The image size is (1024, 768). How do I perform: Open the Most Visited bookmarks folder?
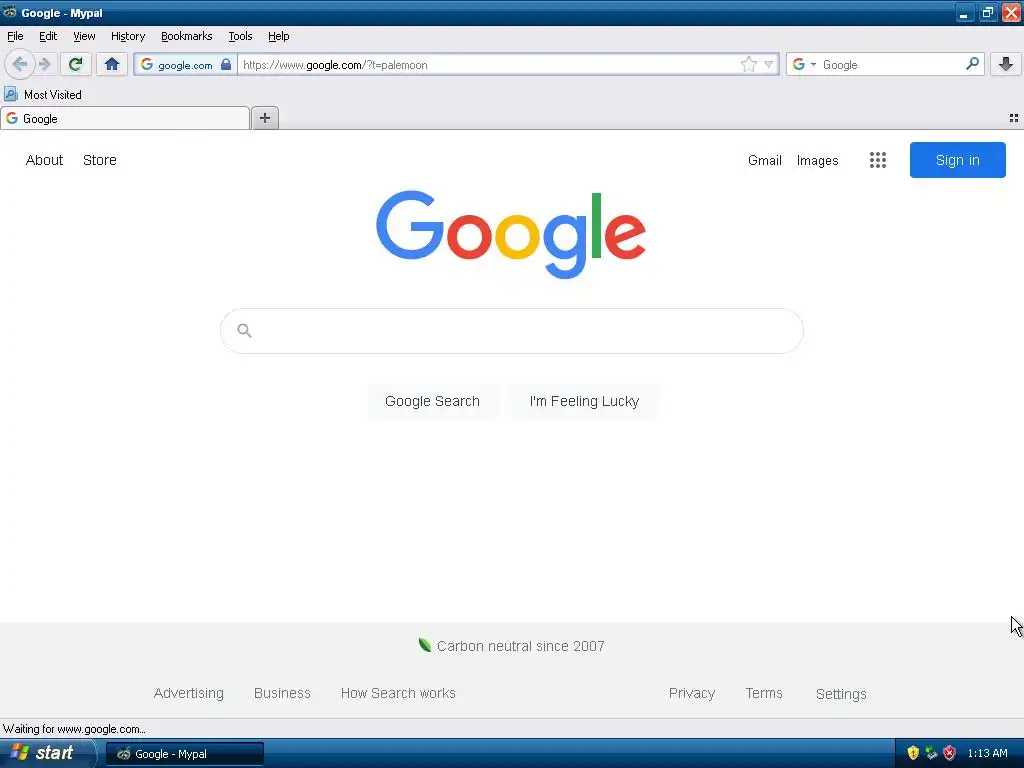click(x=43, y=95)
